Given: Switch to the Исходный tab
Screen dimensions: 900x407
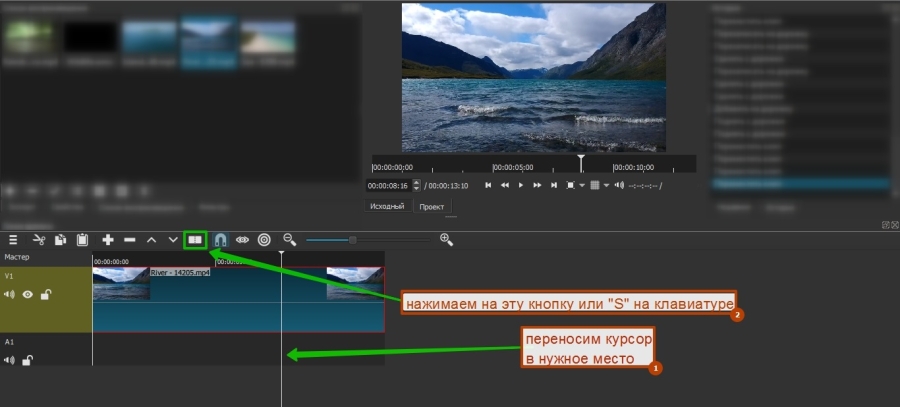Looking at the screenshot, I should coord(387,206).
